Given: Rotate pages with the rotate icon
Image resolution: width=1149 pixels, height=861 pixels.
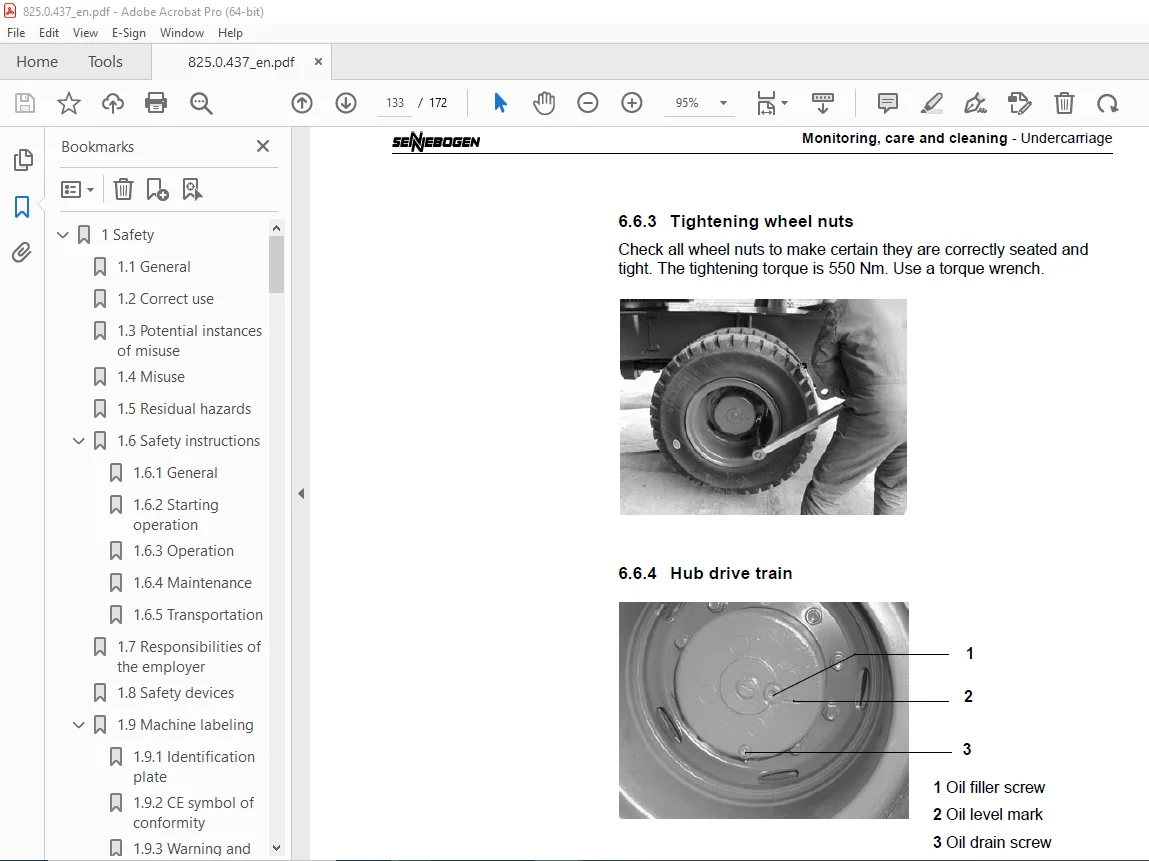Looking at the screenshot, I should [x=1108, y=103].
